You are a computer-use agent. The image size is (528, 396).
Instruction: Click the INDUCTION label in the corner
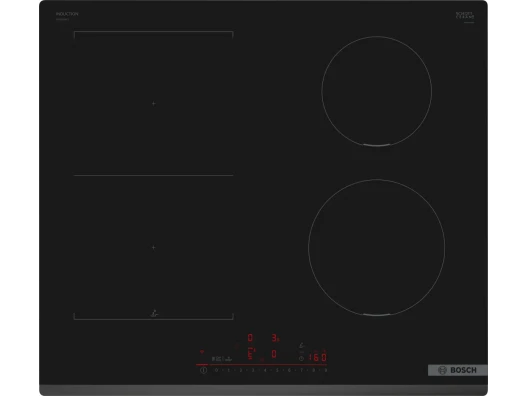(x=67, y=14)
